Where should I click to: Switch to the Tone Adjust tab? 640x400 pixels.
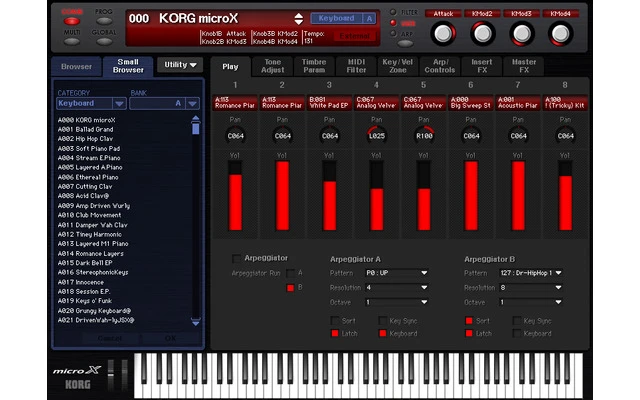272,66
